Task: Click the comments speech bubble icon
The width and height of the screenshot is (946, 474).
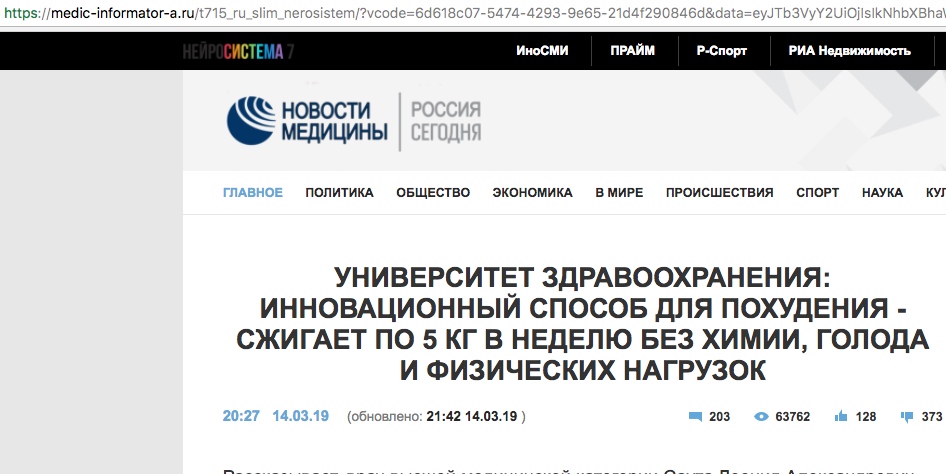Action: coord(695,416)
